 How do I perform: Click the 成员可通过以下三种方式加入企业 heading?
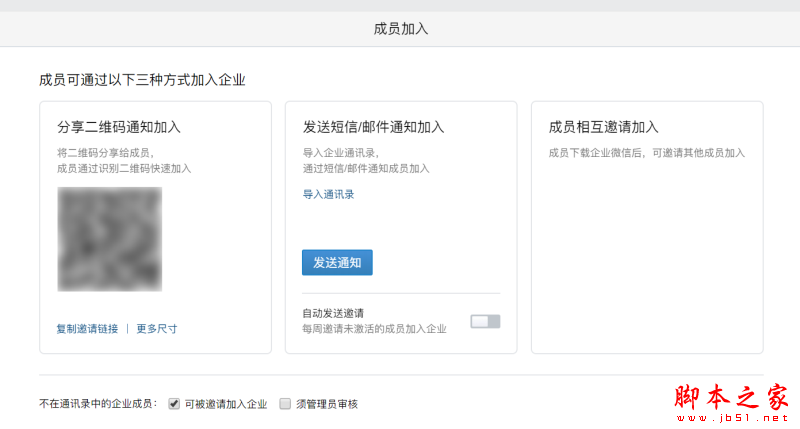click(x=142, y=80)
